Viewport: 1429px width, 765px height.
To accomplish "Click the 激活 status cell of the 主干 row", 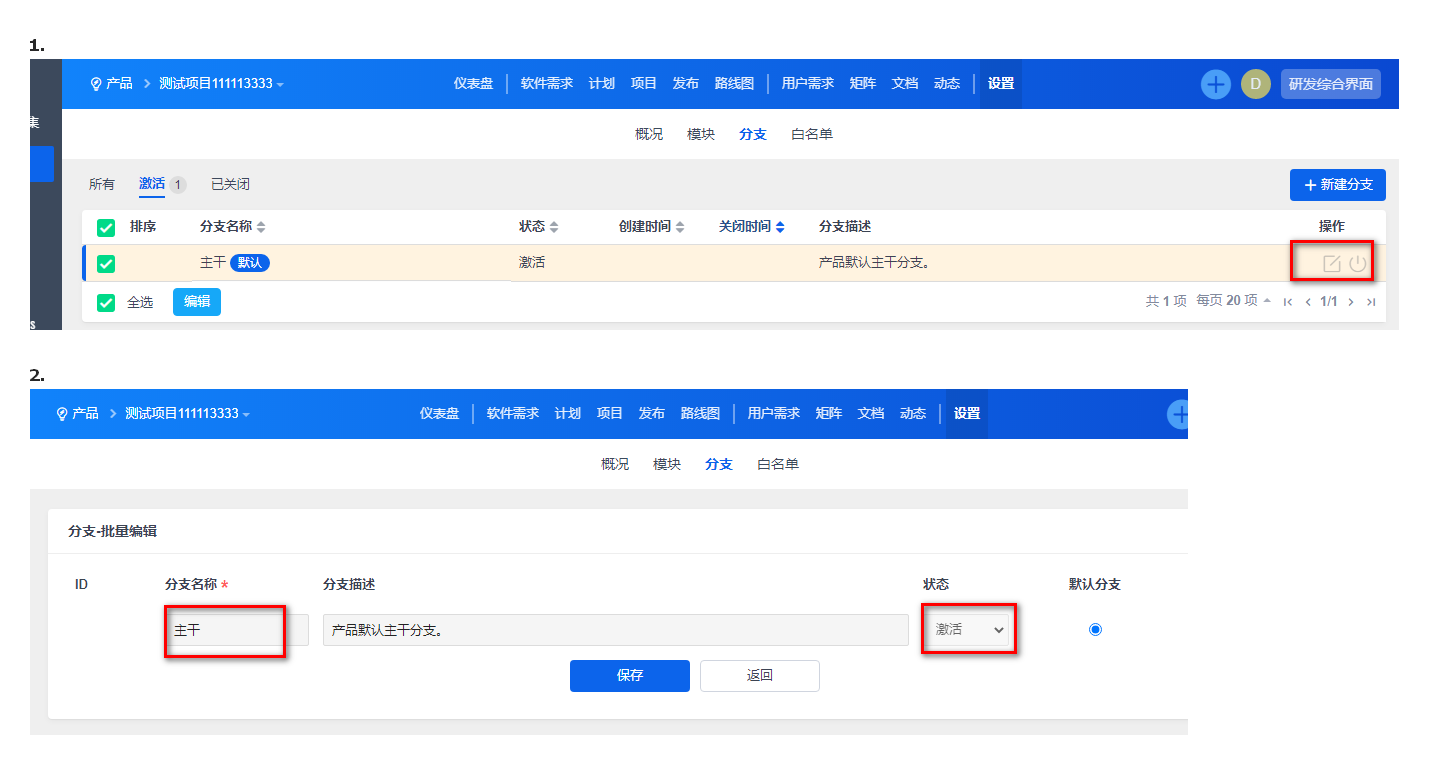I will [x=532, y=263].
